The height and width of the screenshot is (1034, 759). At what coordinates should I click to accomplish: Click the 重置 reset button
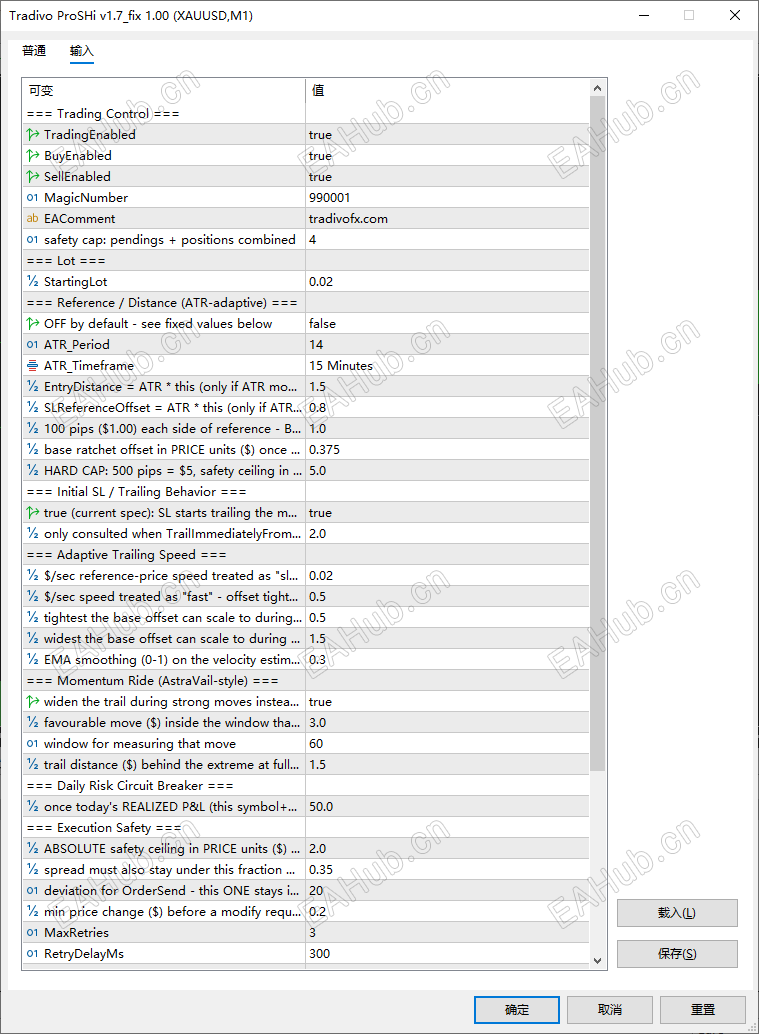click(703, 1010)
